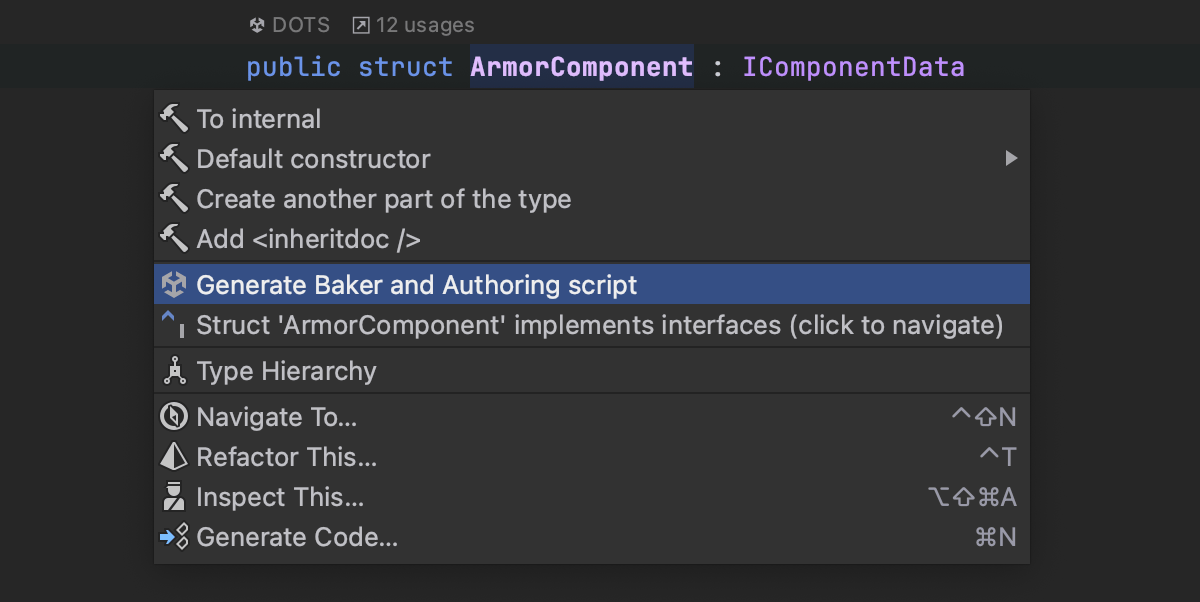The height and width of the screenshot is (602, 1200).
Task: Click the Refactor This pyramid icon
Action: click(x=174, y=457)
